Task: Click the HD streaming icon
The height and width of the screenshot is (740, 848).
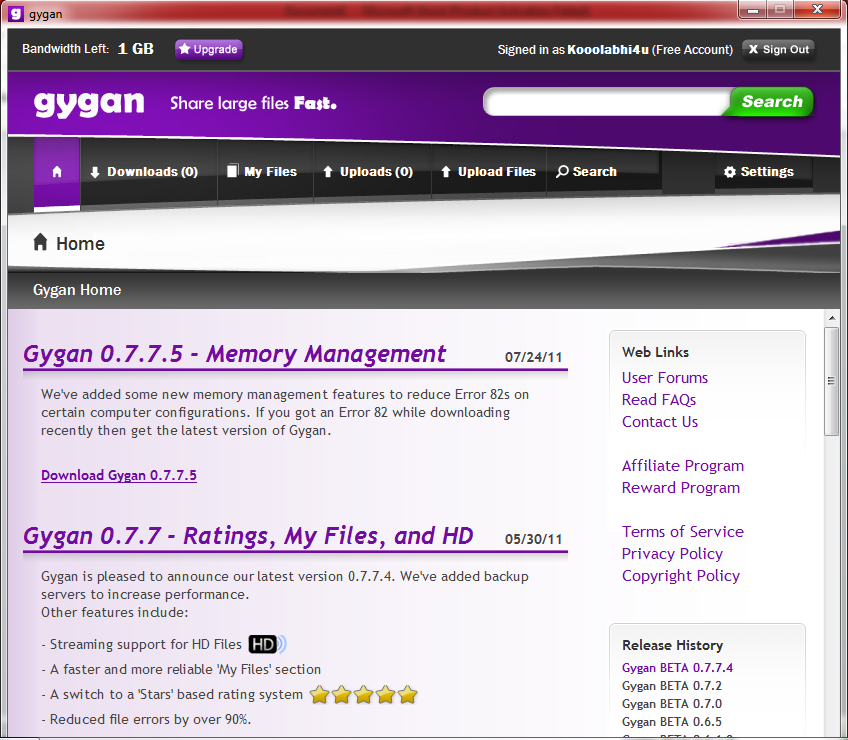Action: [266, 645]
